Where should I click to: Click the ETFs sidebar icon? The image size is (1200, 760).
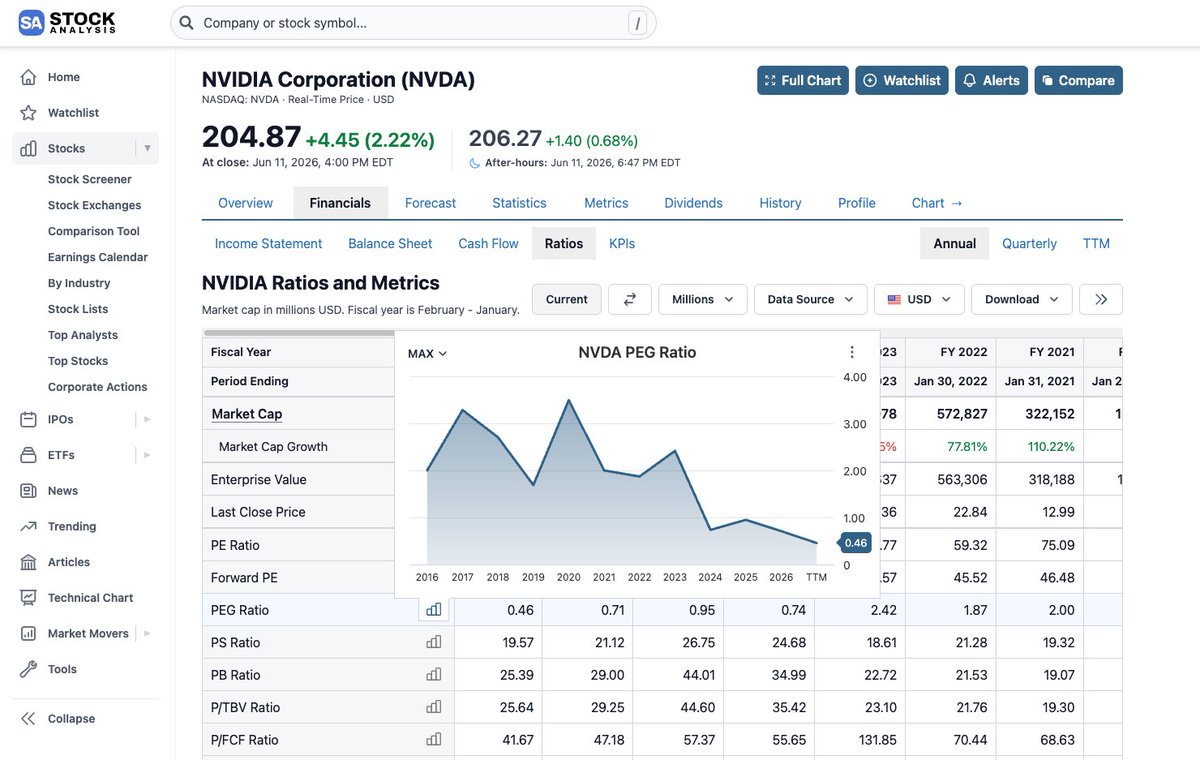(29, 455)
